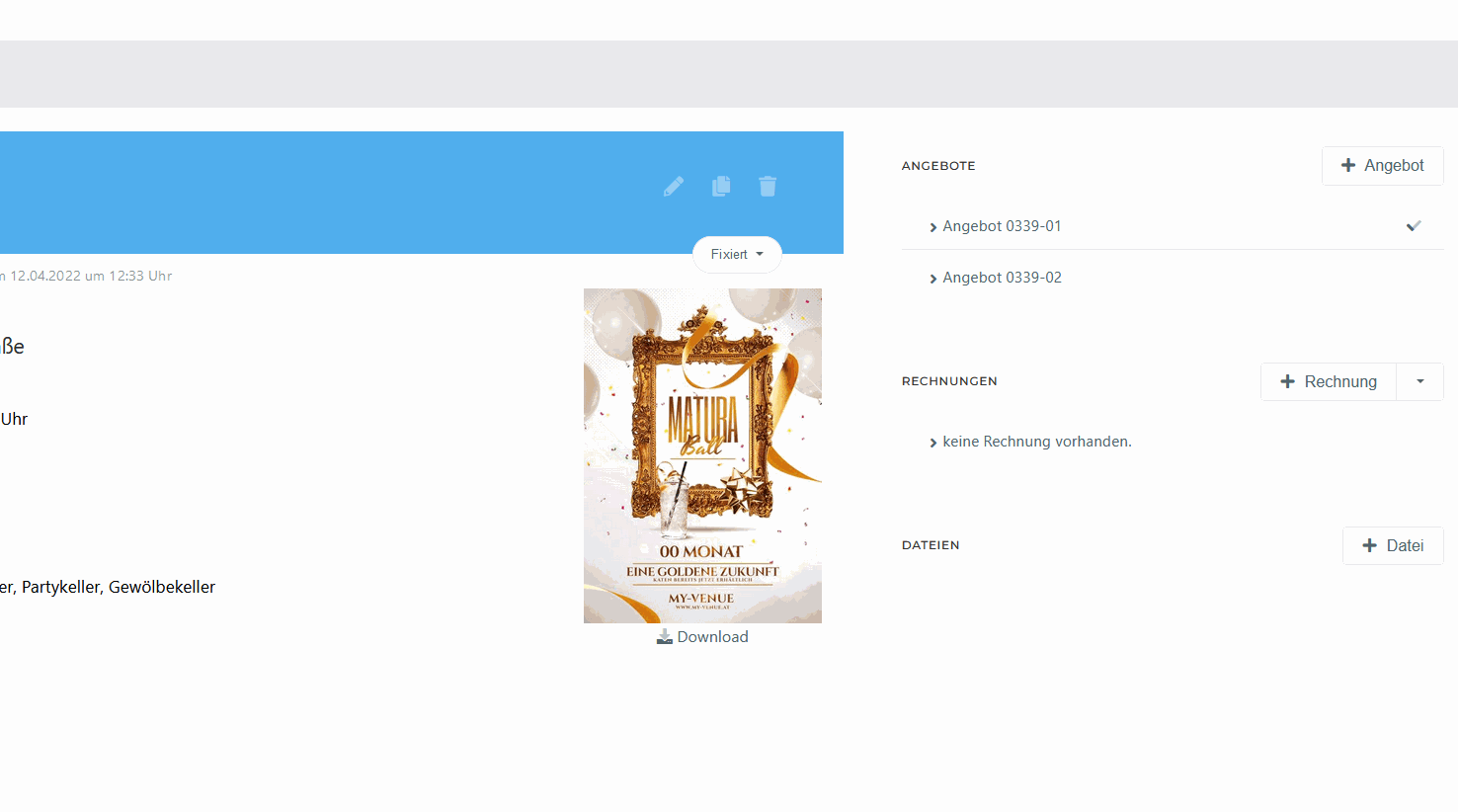Open dropdown arrow beside Rechnung button
Viewport: 1458px width, 812px height.
(x=1419, y=381)
